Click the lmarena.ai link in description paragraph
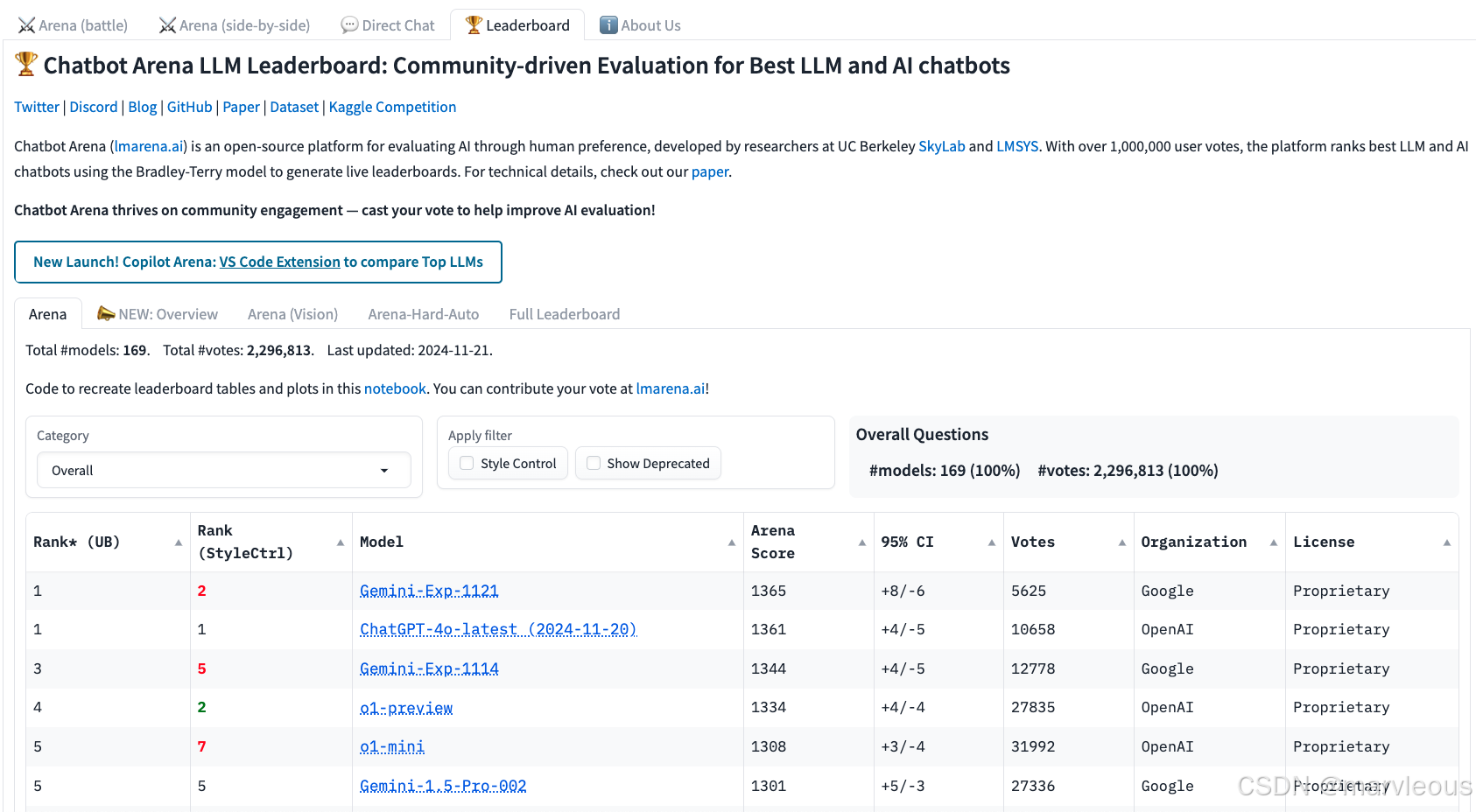The height and width of the screenshot is (812, 1476). 149,146
